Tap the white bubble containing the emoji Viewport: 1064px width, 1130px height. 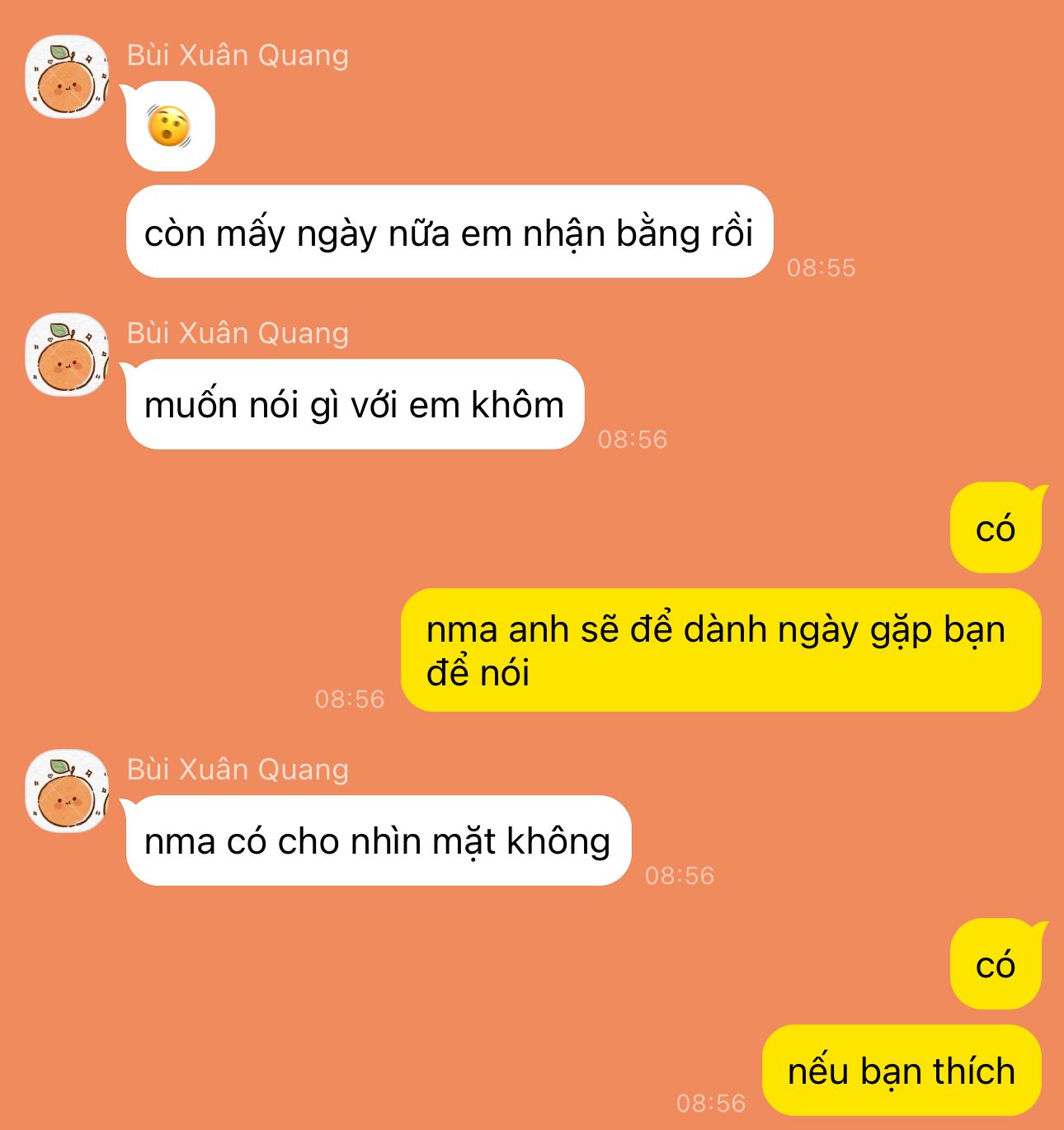[x=170, y=126]
